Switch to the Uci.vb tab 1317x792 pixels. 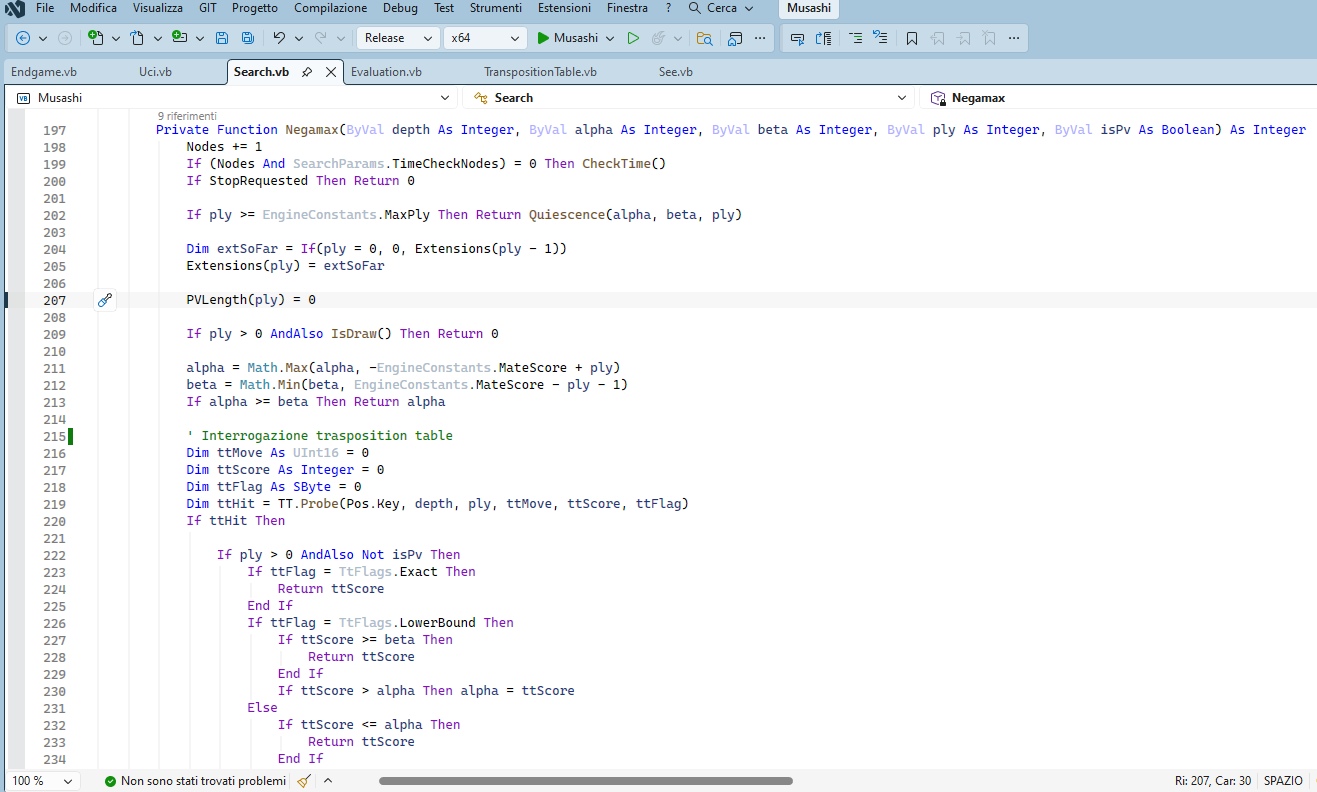155,72
